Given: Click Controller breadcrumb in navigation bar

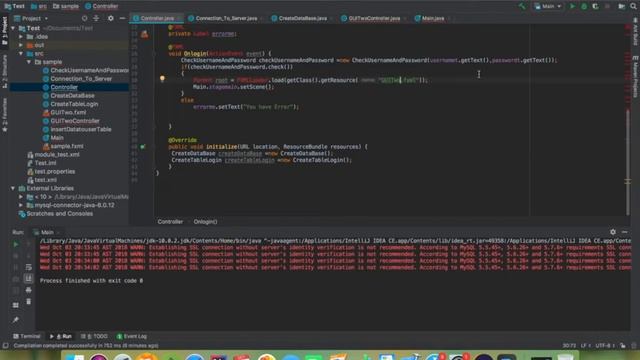Looking at the screenshot, I should [x=102, y=6].
